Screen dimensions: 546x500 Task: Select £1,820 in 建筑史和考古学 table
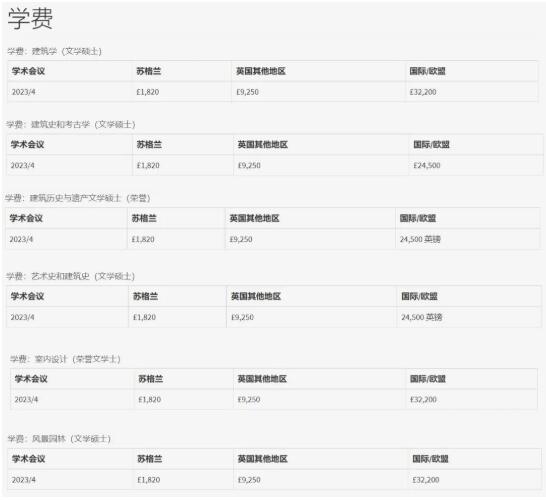(x=148, y=165)
